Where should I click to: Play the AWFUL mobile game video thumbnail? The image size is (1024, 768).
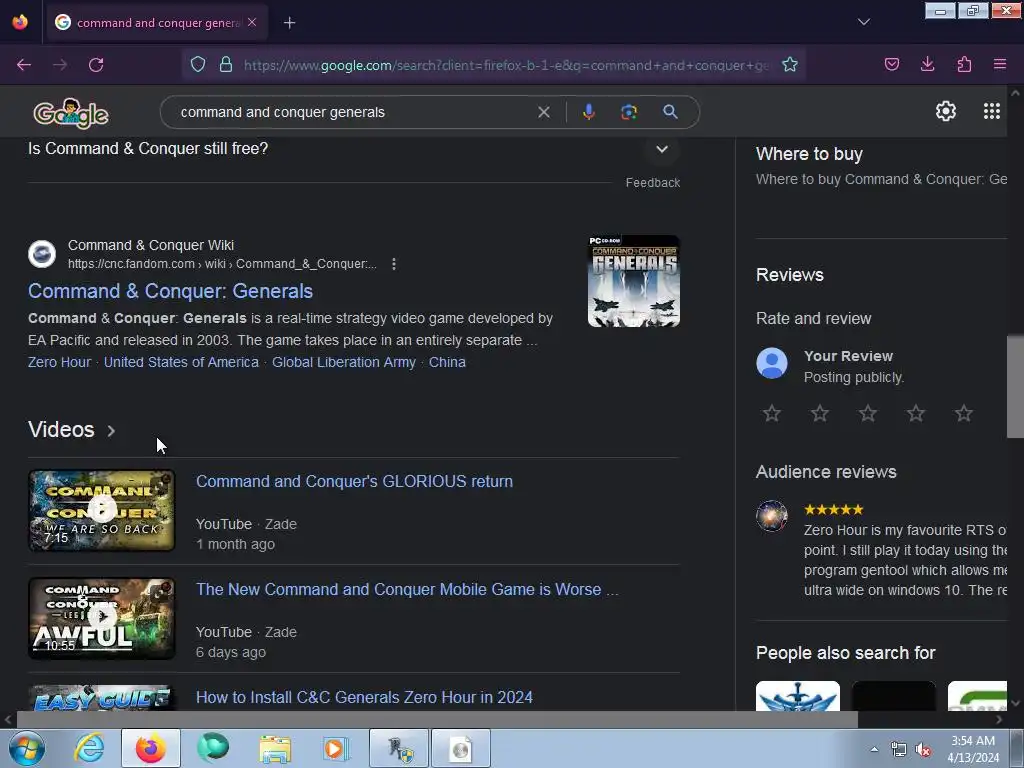click(x=102, y=618)
